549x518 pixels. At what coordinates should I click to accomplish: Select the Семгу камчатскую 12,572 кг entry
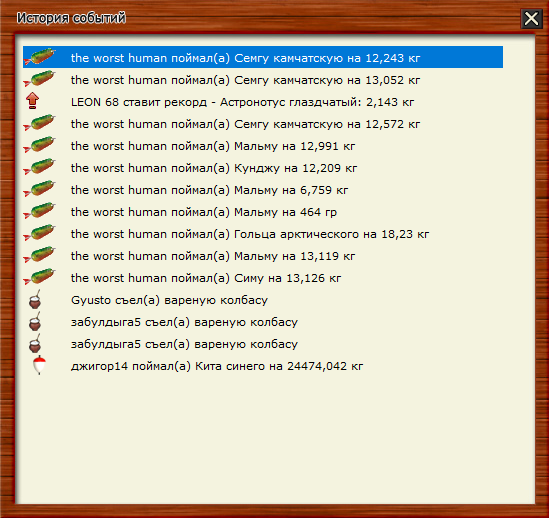[263, 124]
